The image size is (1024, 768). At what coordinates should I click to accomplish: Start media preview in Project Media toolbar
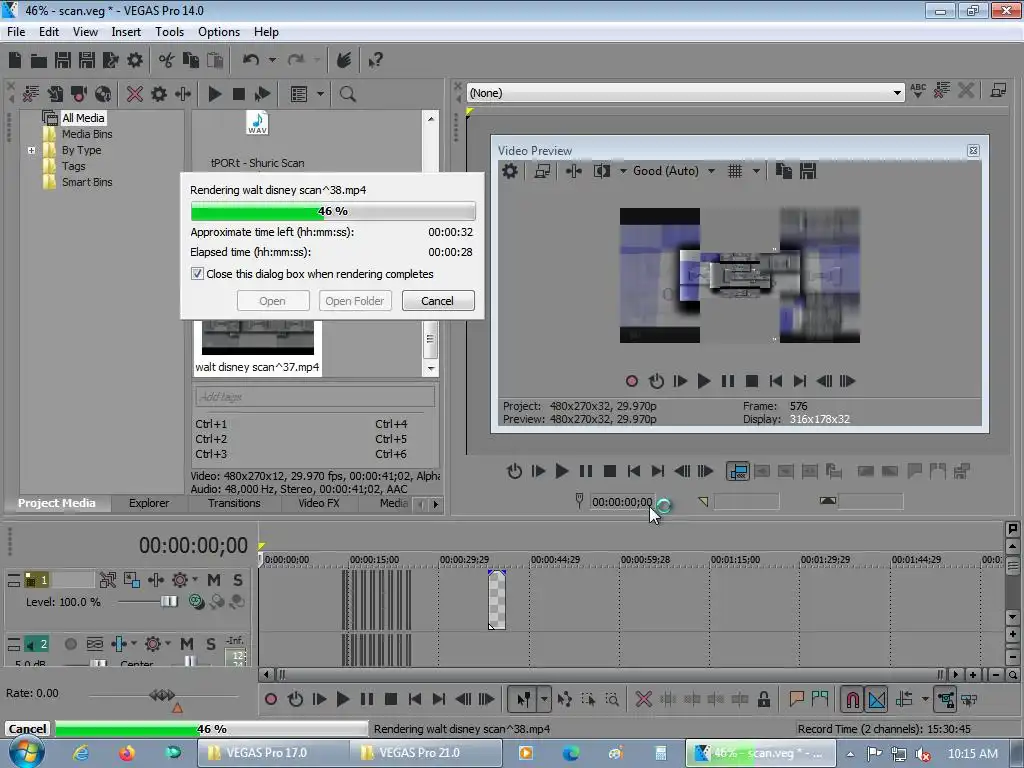click(215, 94)
